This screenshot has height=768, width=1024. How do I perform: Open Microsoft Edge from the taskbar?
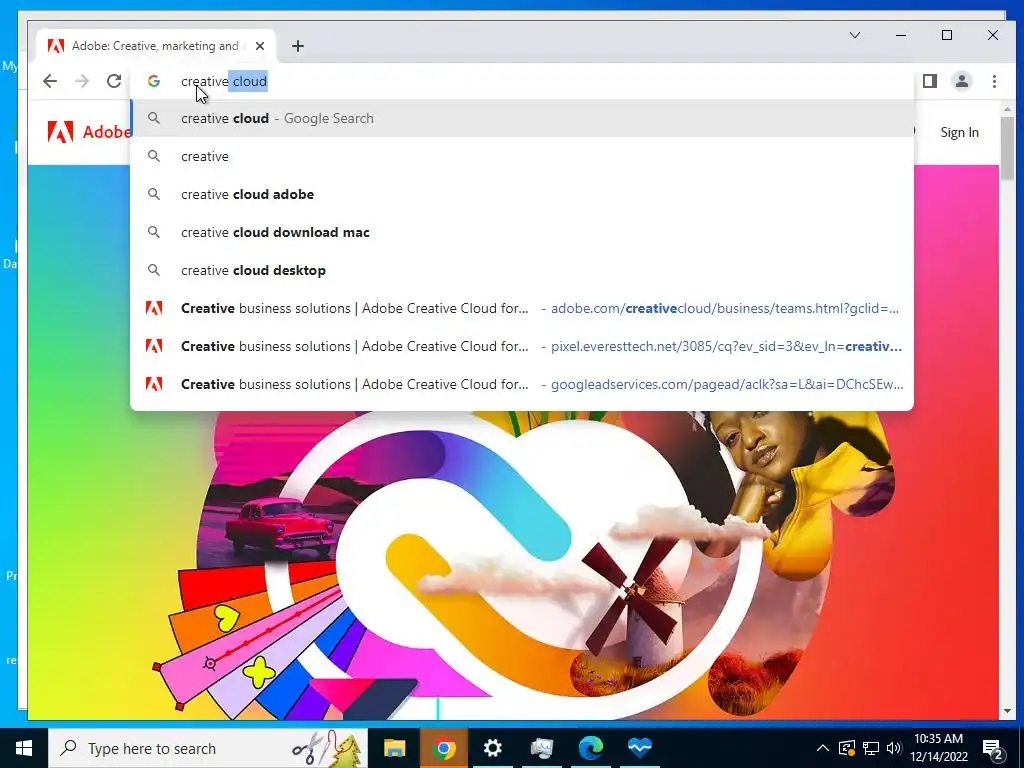(590, 748)
